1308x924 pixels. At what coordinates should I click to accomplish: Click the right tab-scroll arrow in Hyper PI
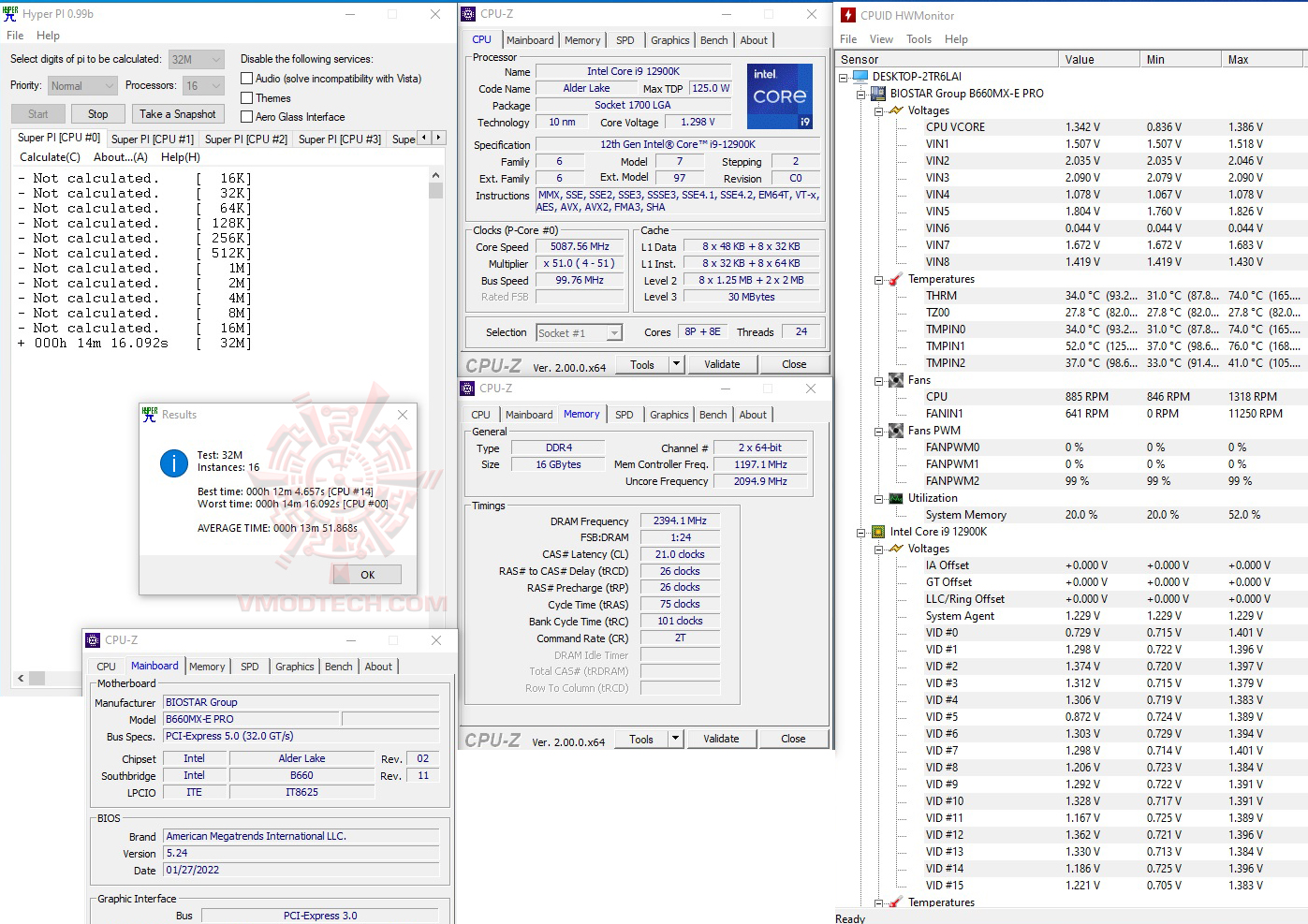438,138
